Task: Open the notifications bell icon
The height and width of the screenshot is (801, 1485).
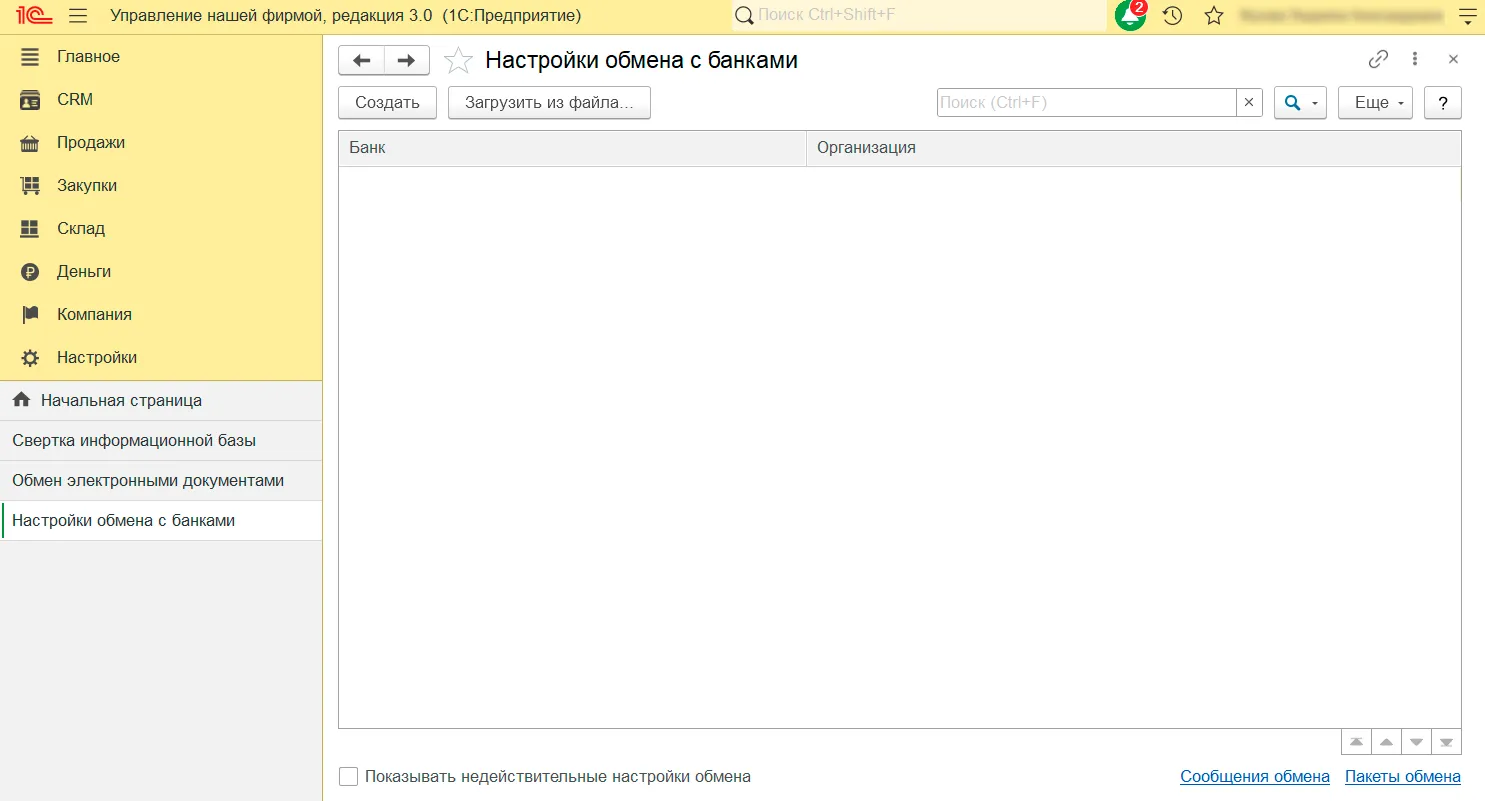Action: click(x=1130, y=16)
